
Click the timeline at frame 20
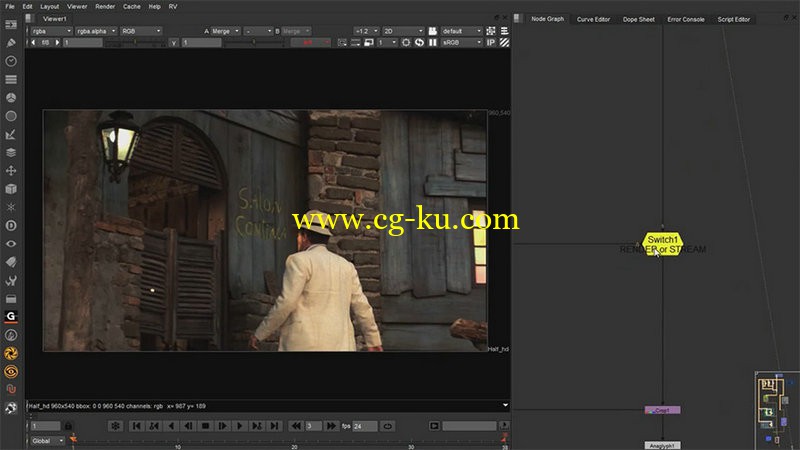tap(294, 443)
